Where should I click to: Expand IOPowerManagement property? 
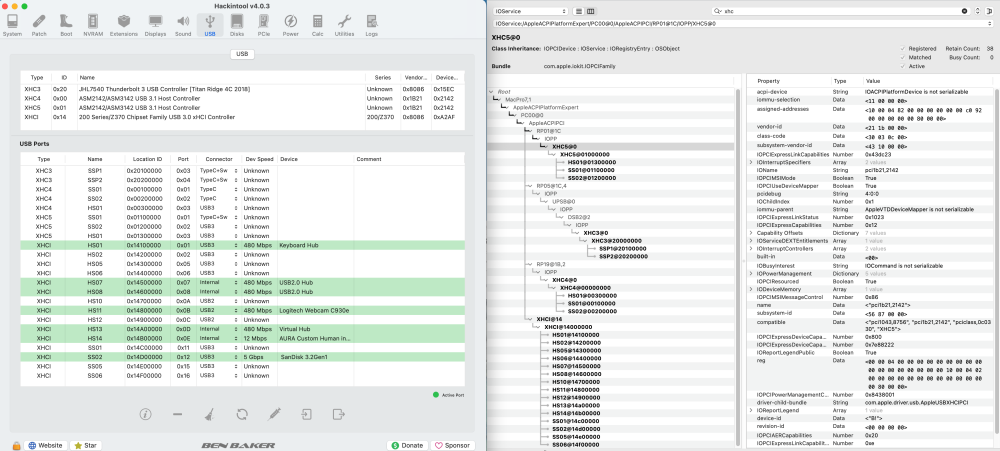point(751,274)
